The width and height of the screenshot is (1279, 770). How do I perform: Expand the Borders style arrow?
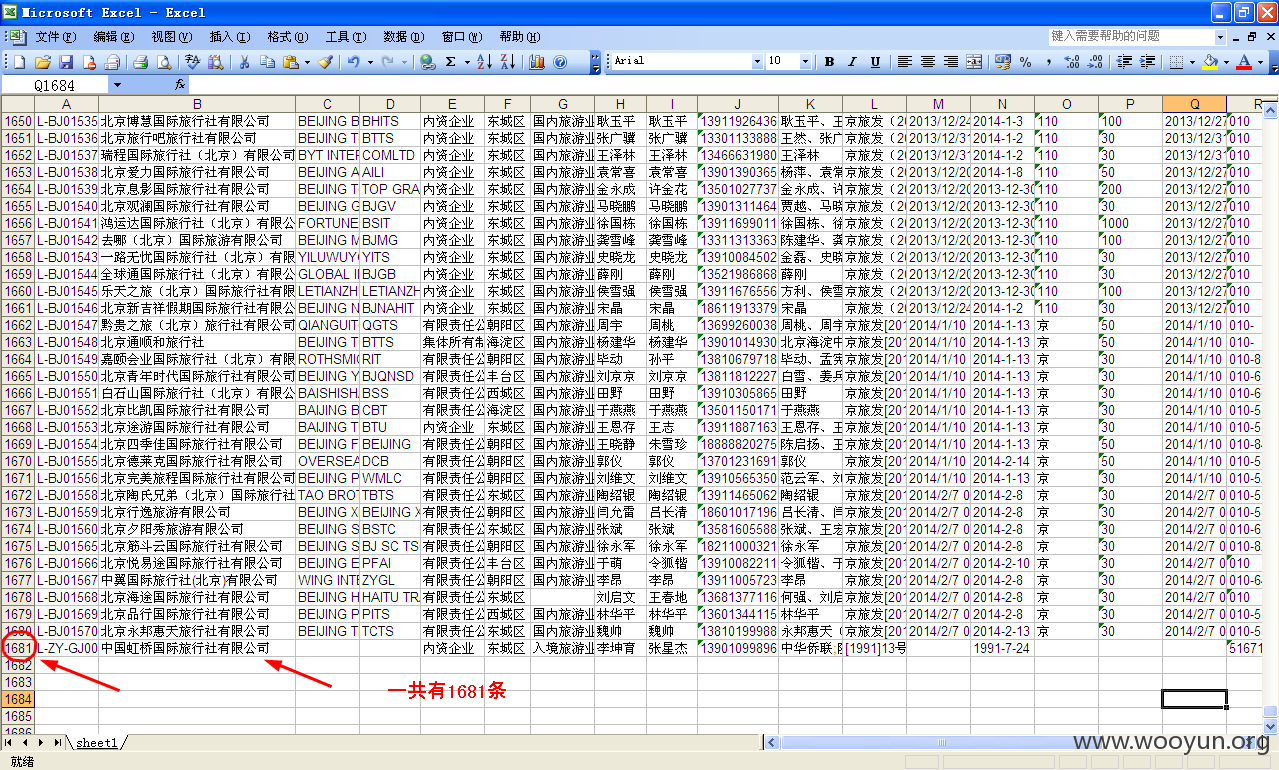coord(1191,62)
